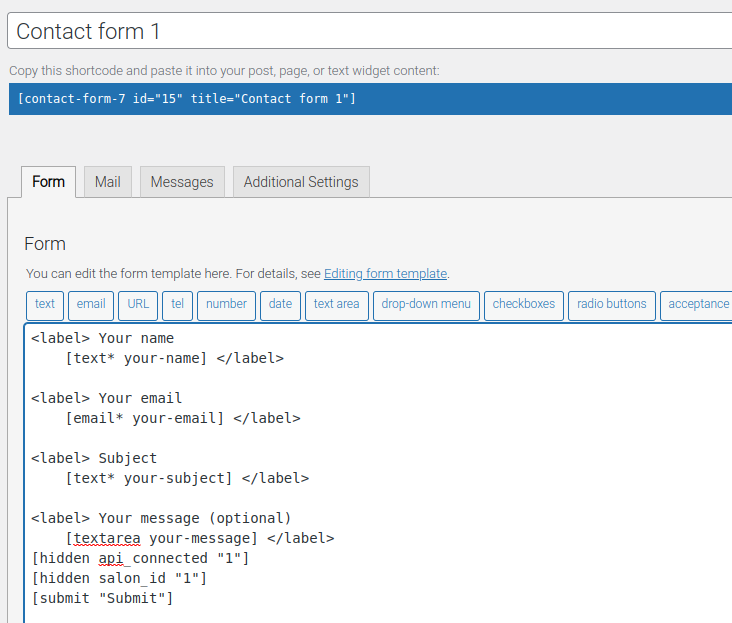Click the '[submit "Submit"]' line
The image size is (732, 623).
102,598
